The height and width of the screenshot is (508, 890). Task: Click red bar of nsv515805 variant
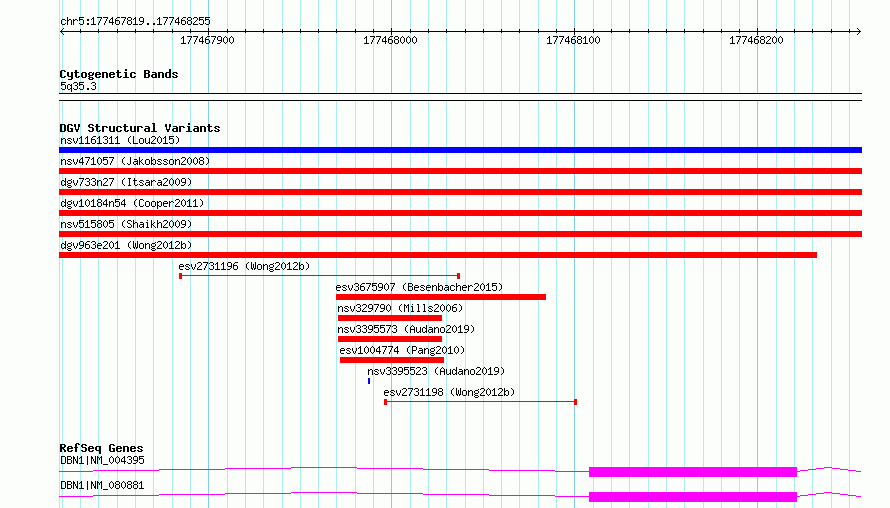coord(460,234)
